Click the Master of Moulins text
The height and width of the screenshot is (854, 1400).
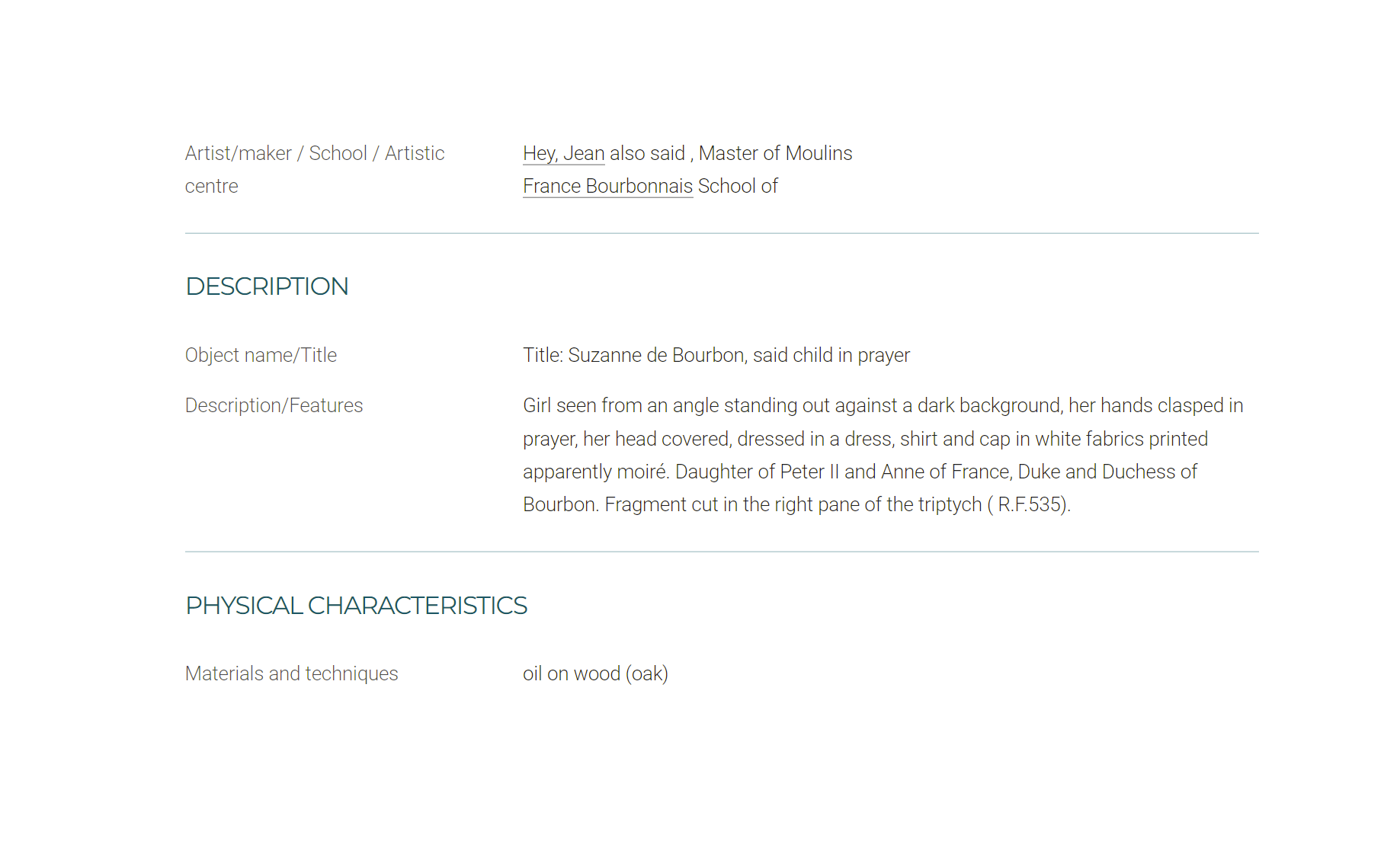775,153
